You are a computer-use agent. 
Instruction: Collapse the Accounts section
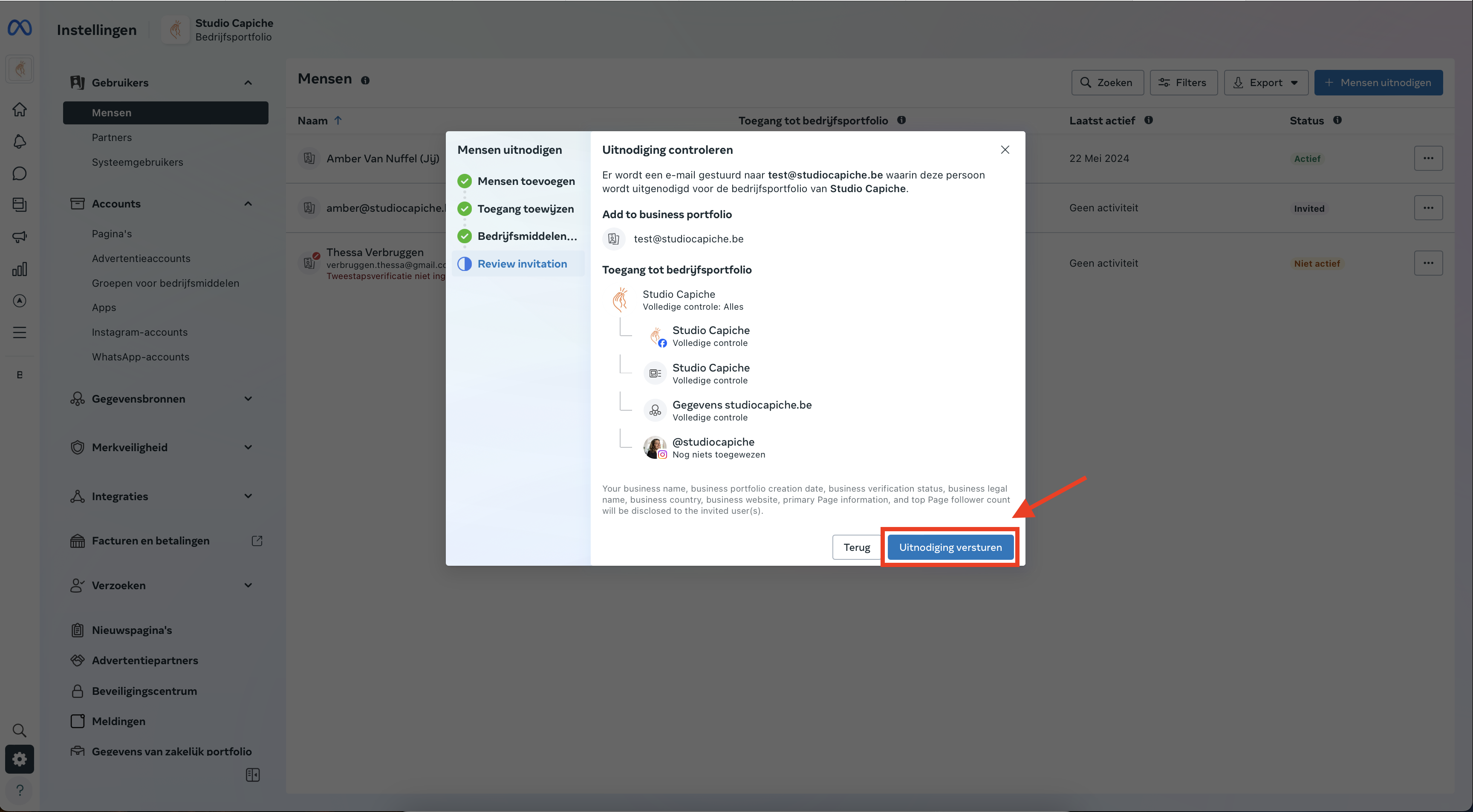click(248, 204)
